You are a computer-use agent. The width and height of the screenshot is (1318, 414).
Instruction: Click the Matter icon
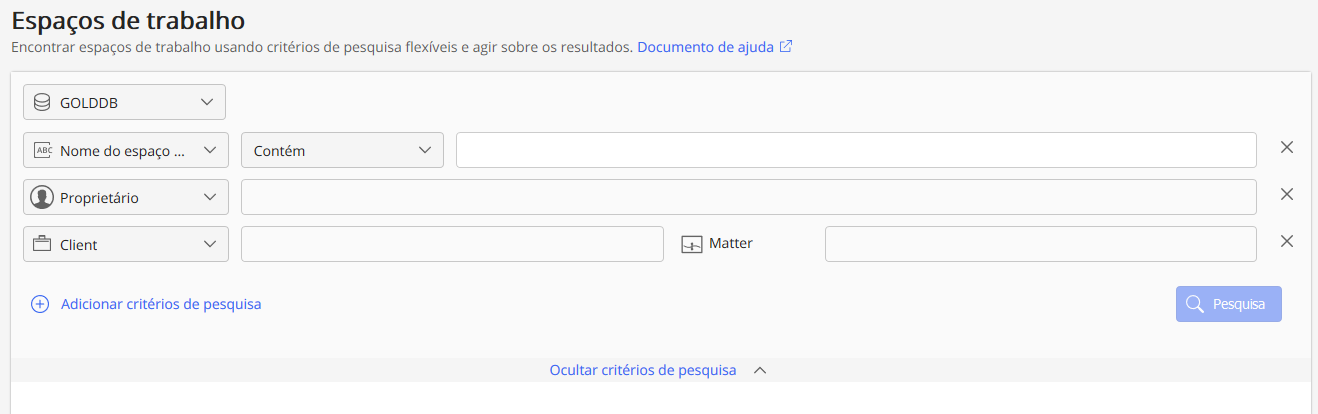(692, 244)
